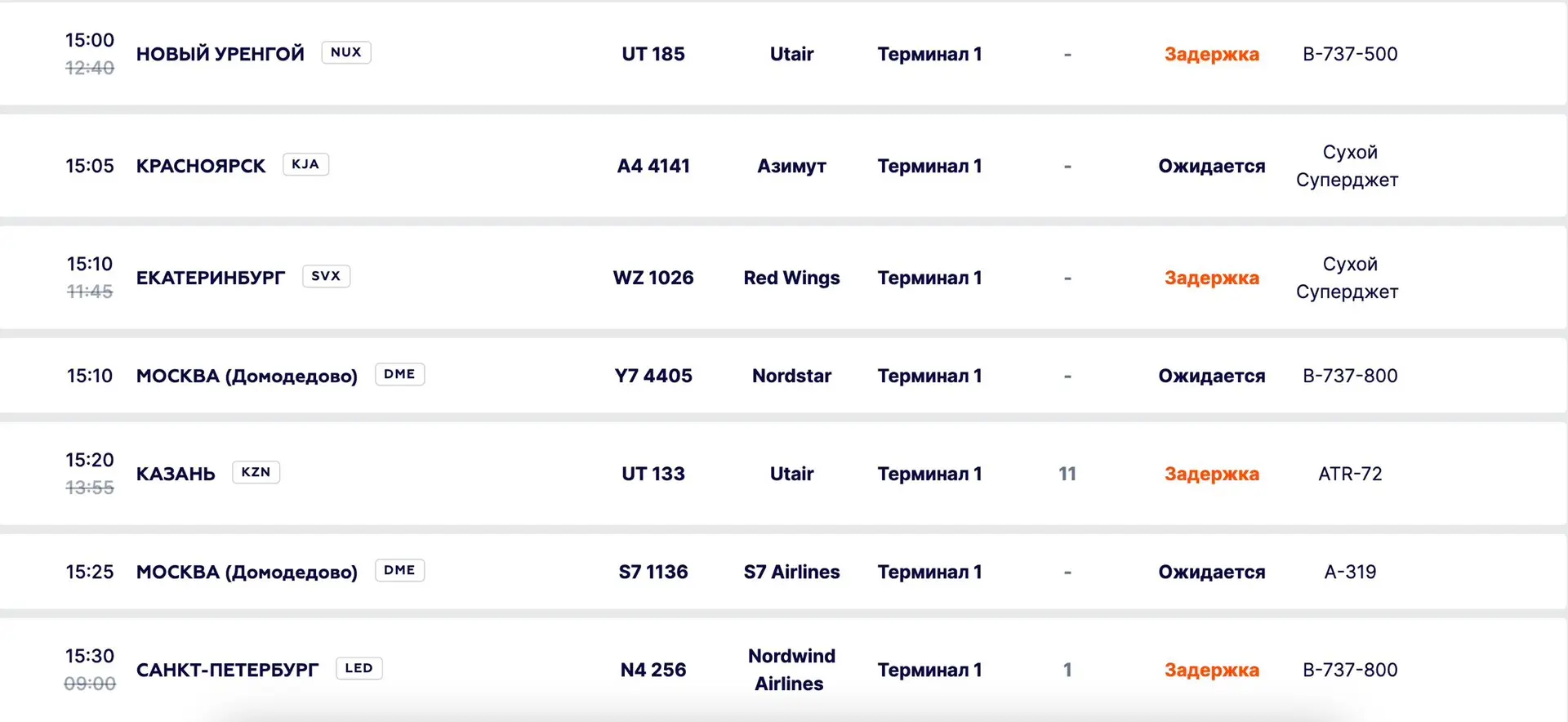This screenshot has width=1568, height=722.
Task: Click Nordwind Airlines carrier name
Action: pos(791,670)
